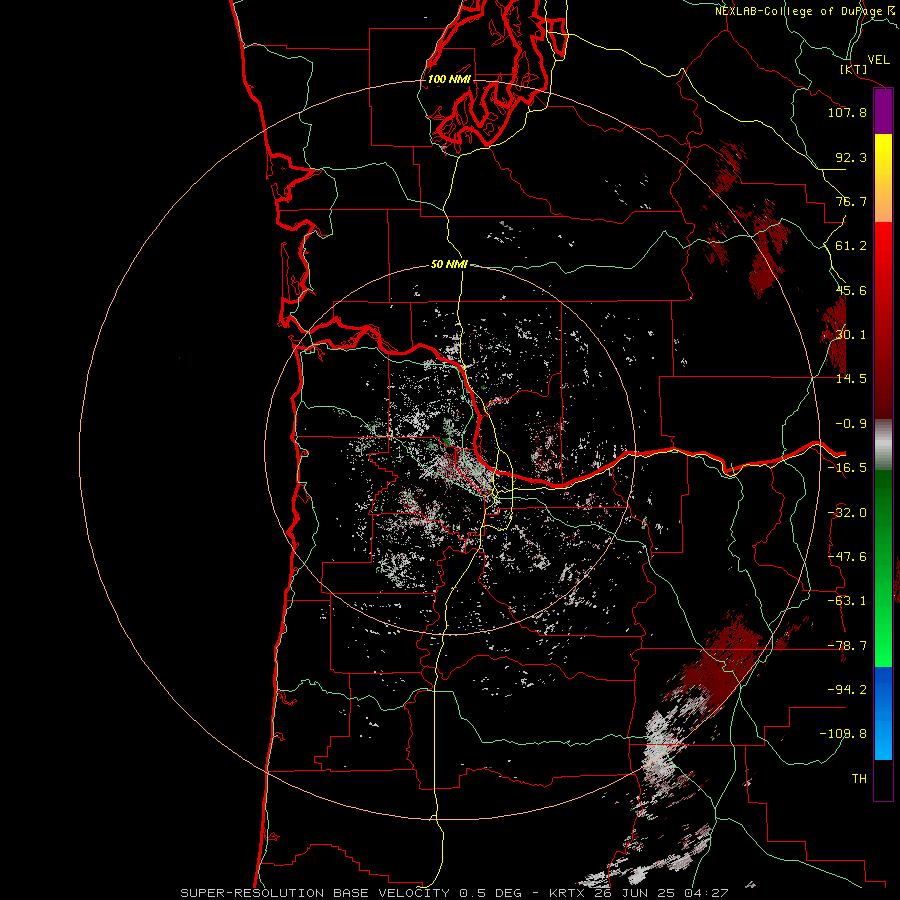Click the 107.8 velocity scale value
The width and height of the screenshot is (900, 900).
pyautogui.click(x=847, y=112)
